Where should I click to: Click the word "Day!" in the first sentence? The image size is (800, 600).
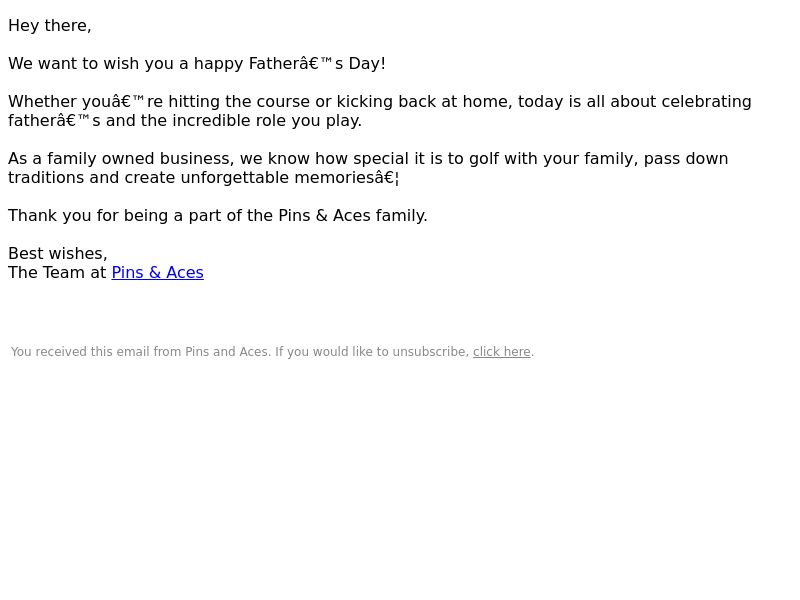pos(367,64)
